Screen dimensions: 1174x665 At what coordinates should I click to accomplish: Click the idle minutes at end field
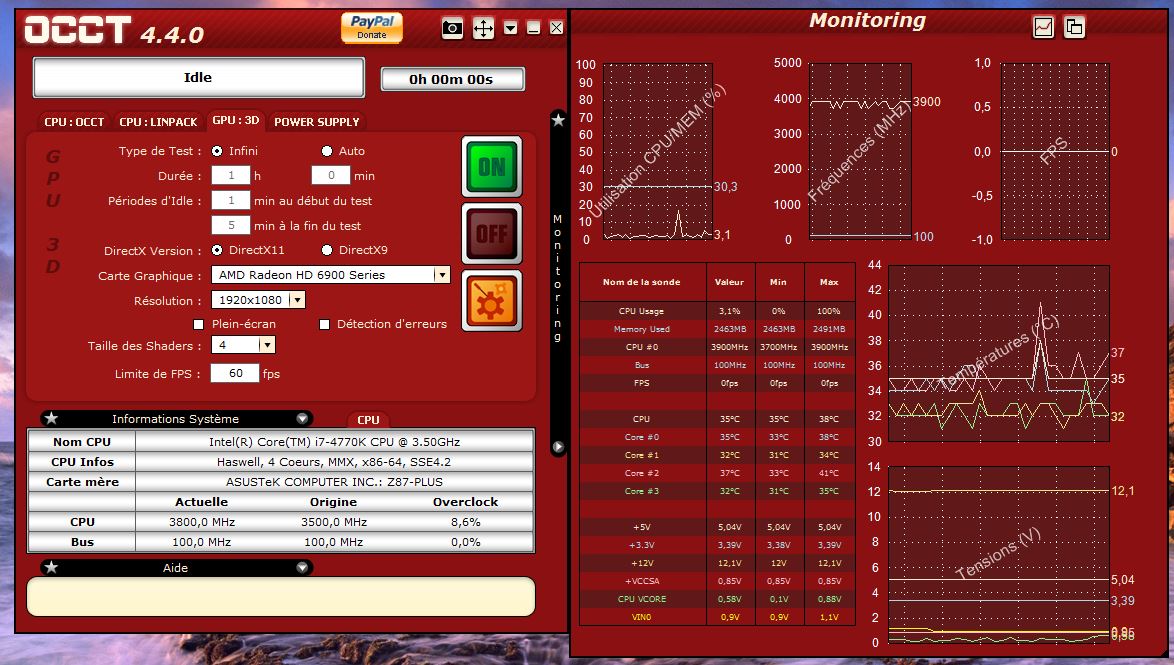coord(231,225)
